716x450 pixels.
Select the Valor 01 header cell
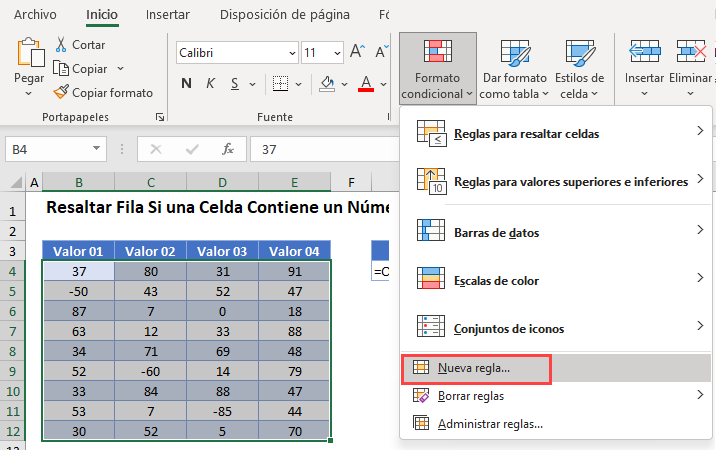point(78,251)
